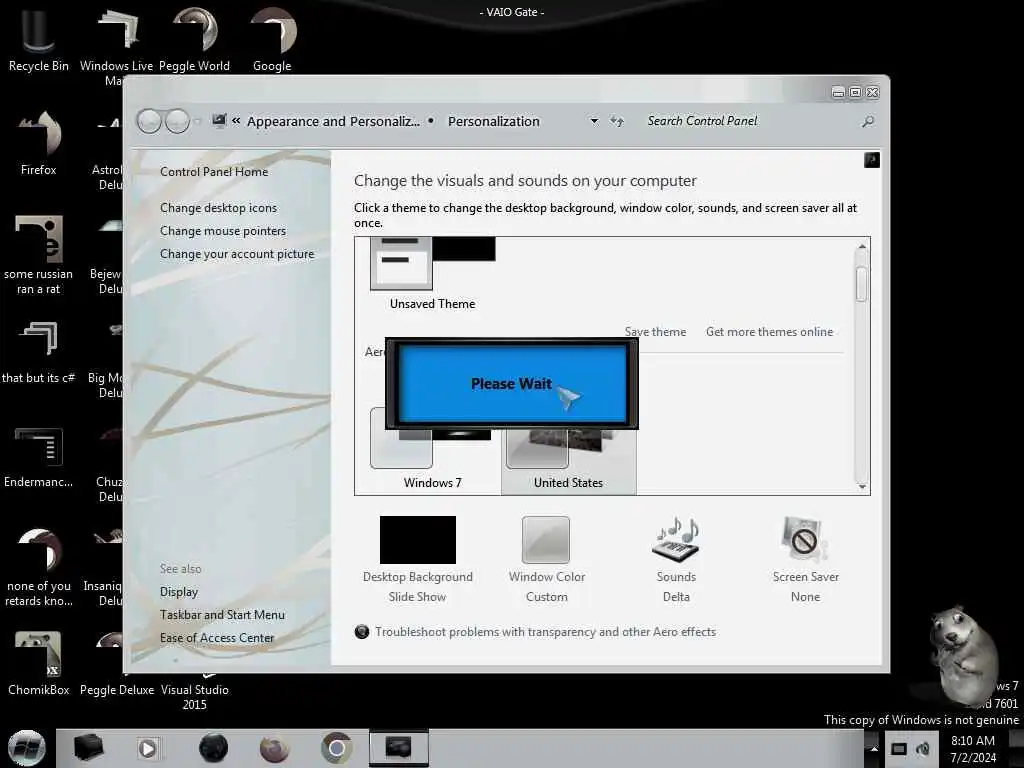
Task: Click Save theme link
Action: click(x=655, y=332)
